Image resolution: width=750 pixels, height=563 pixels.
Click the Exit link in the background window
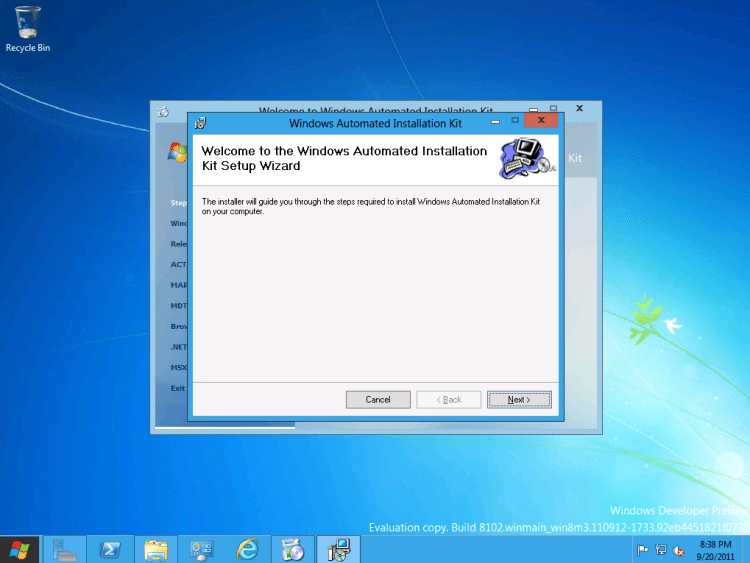coord(178,388)
